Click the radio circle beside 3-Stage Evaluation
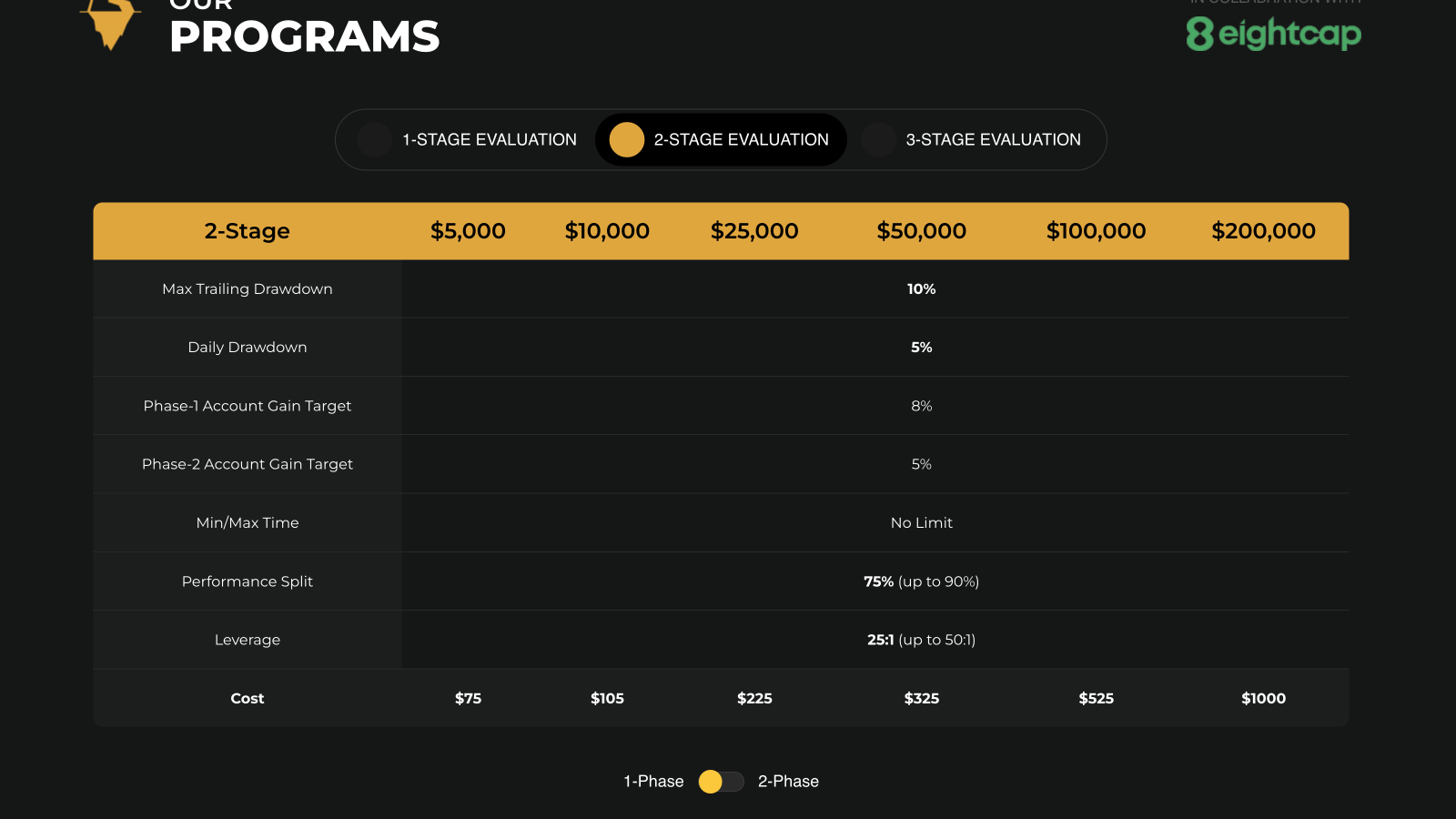 click(x=877, y=139)
